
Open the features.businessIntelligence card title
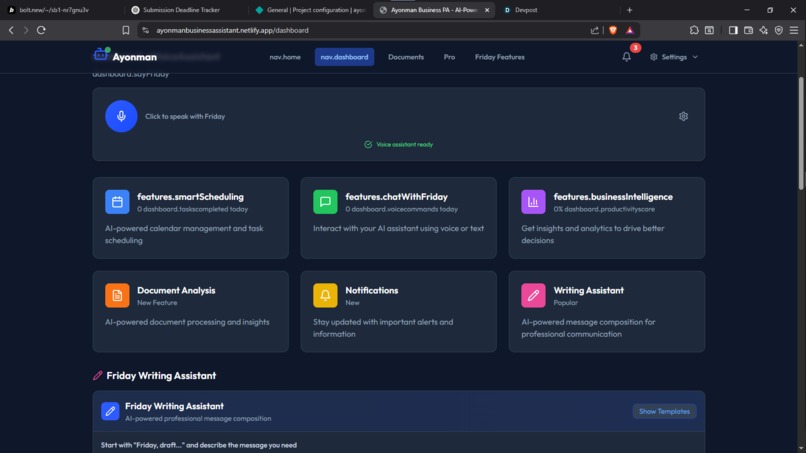coord(613,197)
